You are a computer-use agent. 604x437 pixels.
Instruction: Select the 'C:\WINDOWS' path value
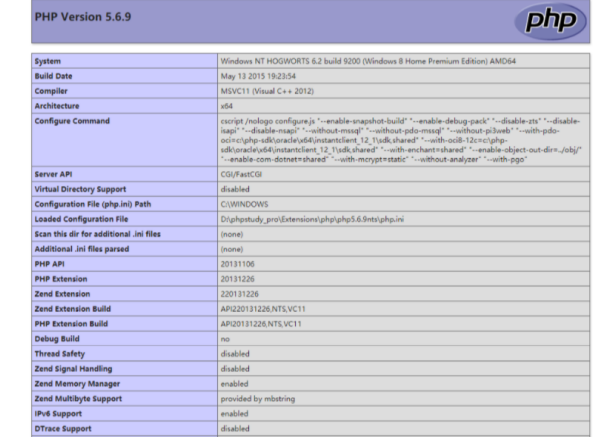244,204
